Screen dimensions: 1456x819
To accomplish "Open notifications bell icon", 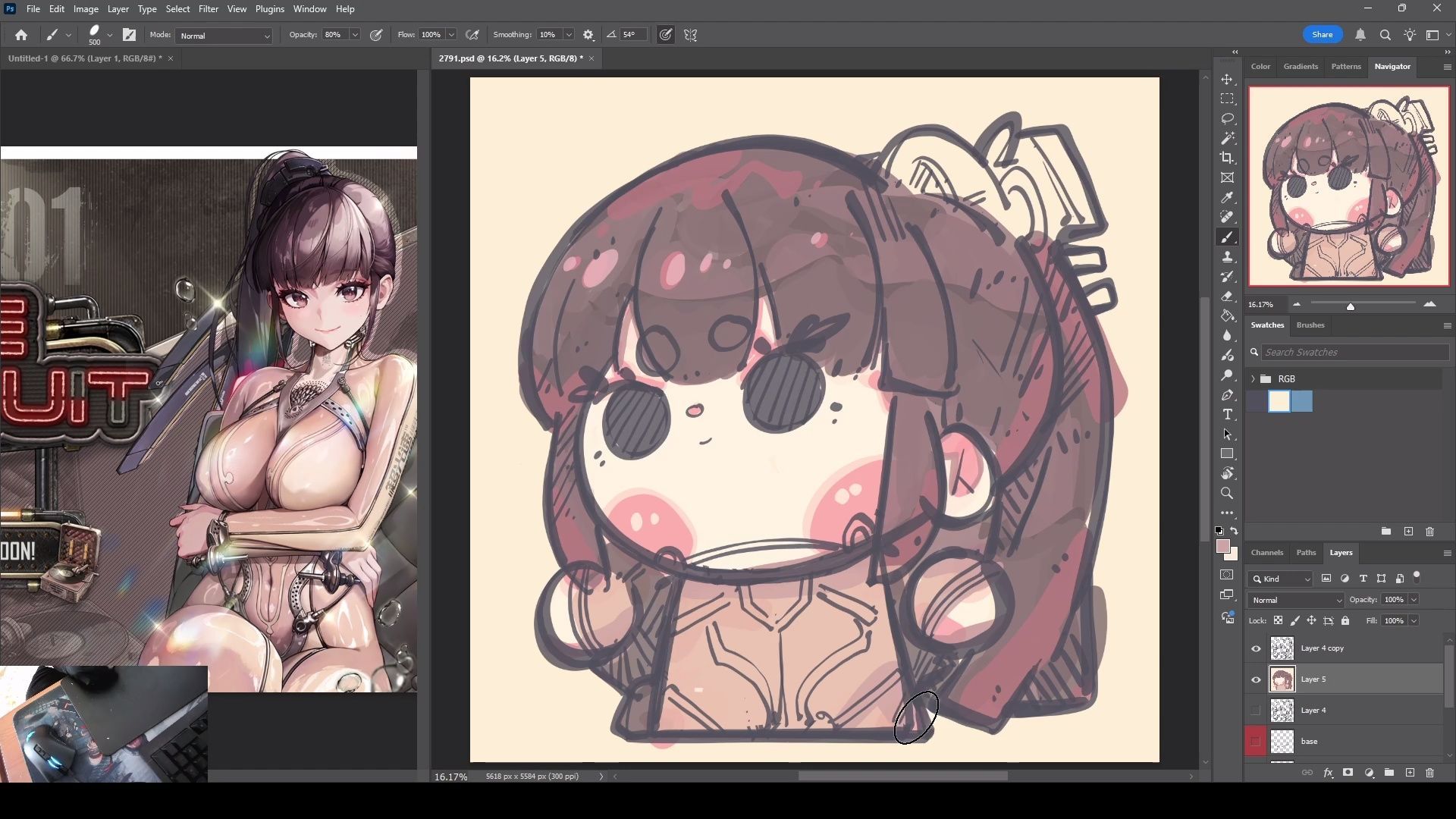I will [1360, 35].
